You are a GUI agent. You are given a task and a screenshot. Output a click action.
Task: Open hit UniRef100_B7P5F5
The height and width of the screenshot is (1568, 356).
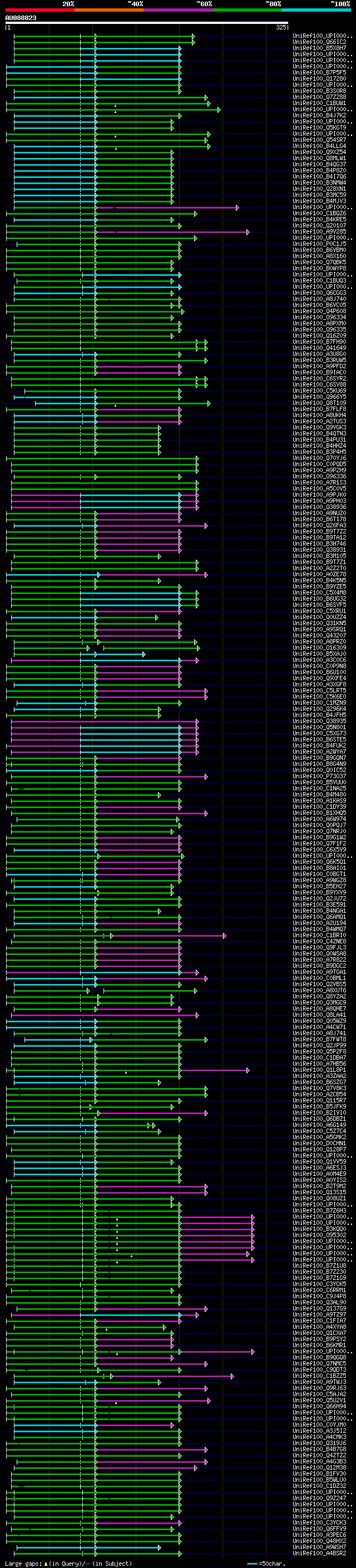coord(319,72)
